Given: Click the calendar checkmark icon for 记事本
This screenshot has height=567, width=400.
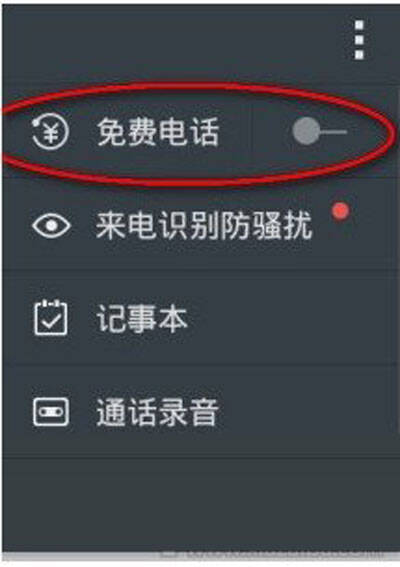Looking at the screenshot, I should coord(51,318).
